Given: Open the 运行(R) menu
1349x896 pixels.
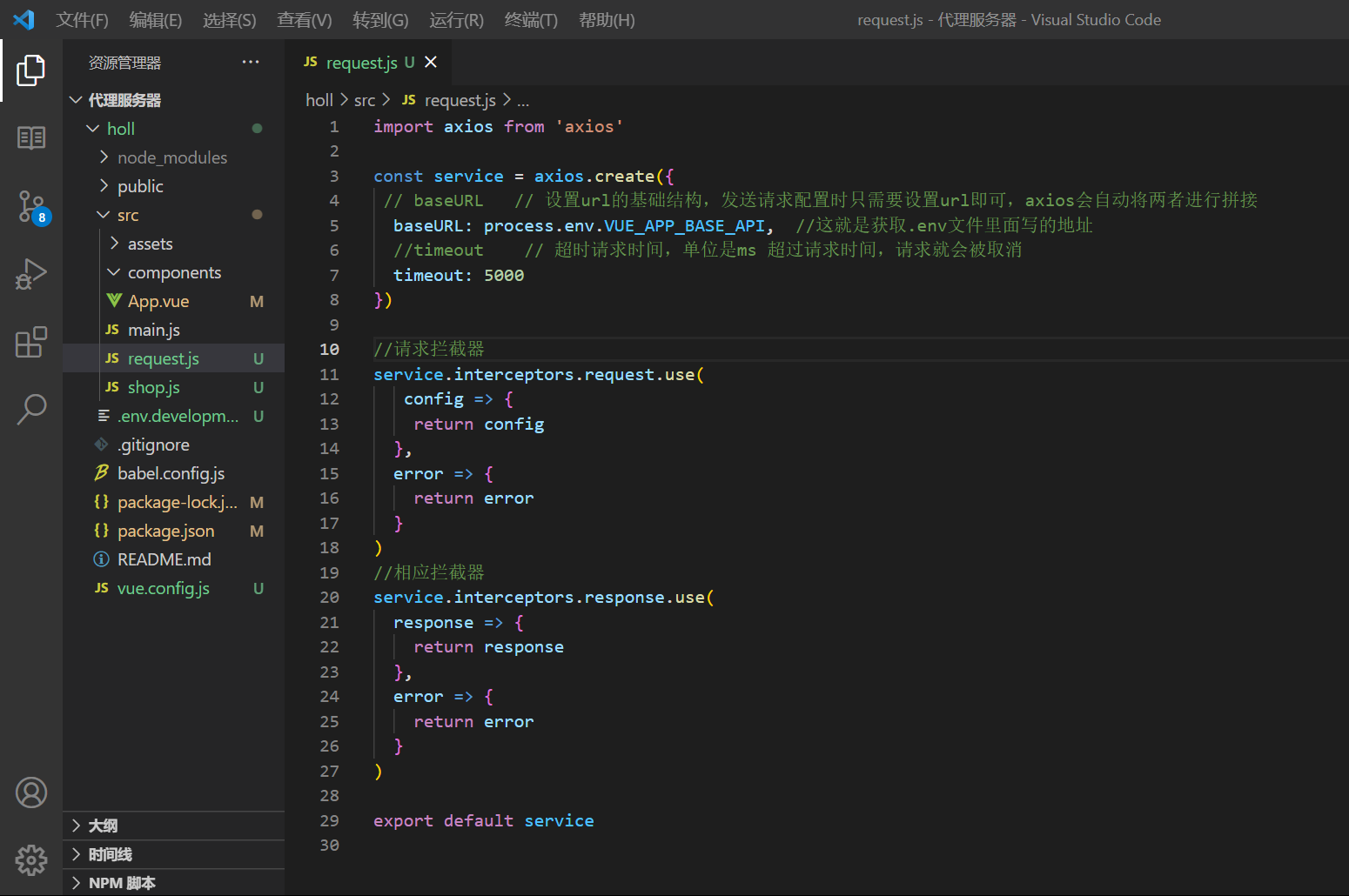Looking at the screenshot, I should point(456,20).
